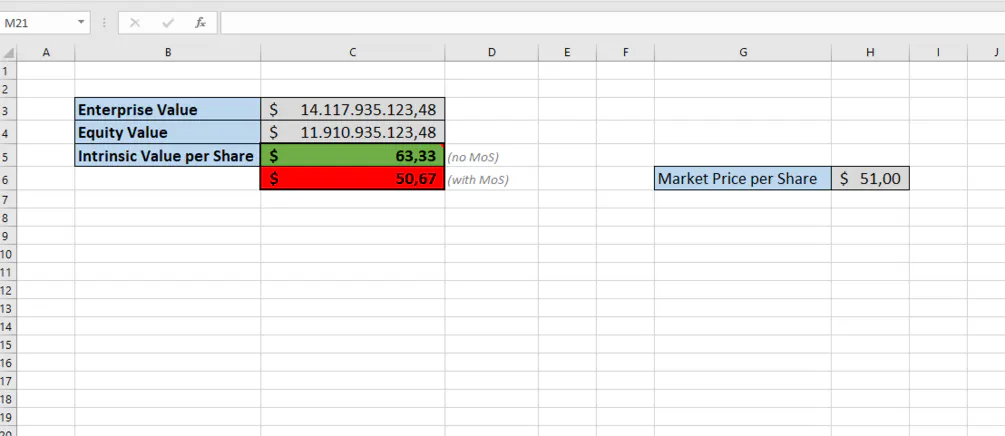Click the Name Box showing M21
Screen dimensions: 1005x436
click(38, 23)
